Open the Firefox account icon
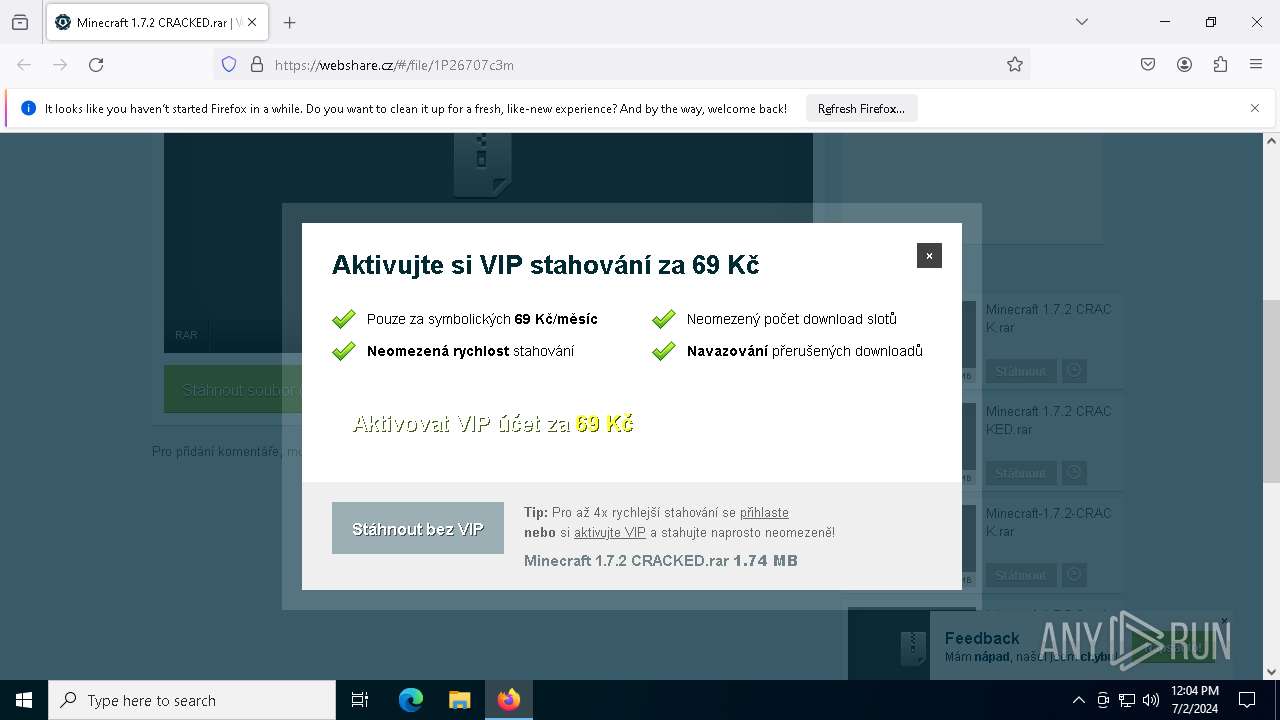 tap(1184, 65)
